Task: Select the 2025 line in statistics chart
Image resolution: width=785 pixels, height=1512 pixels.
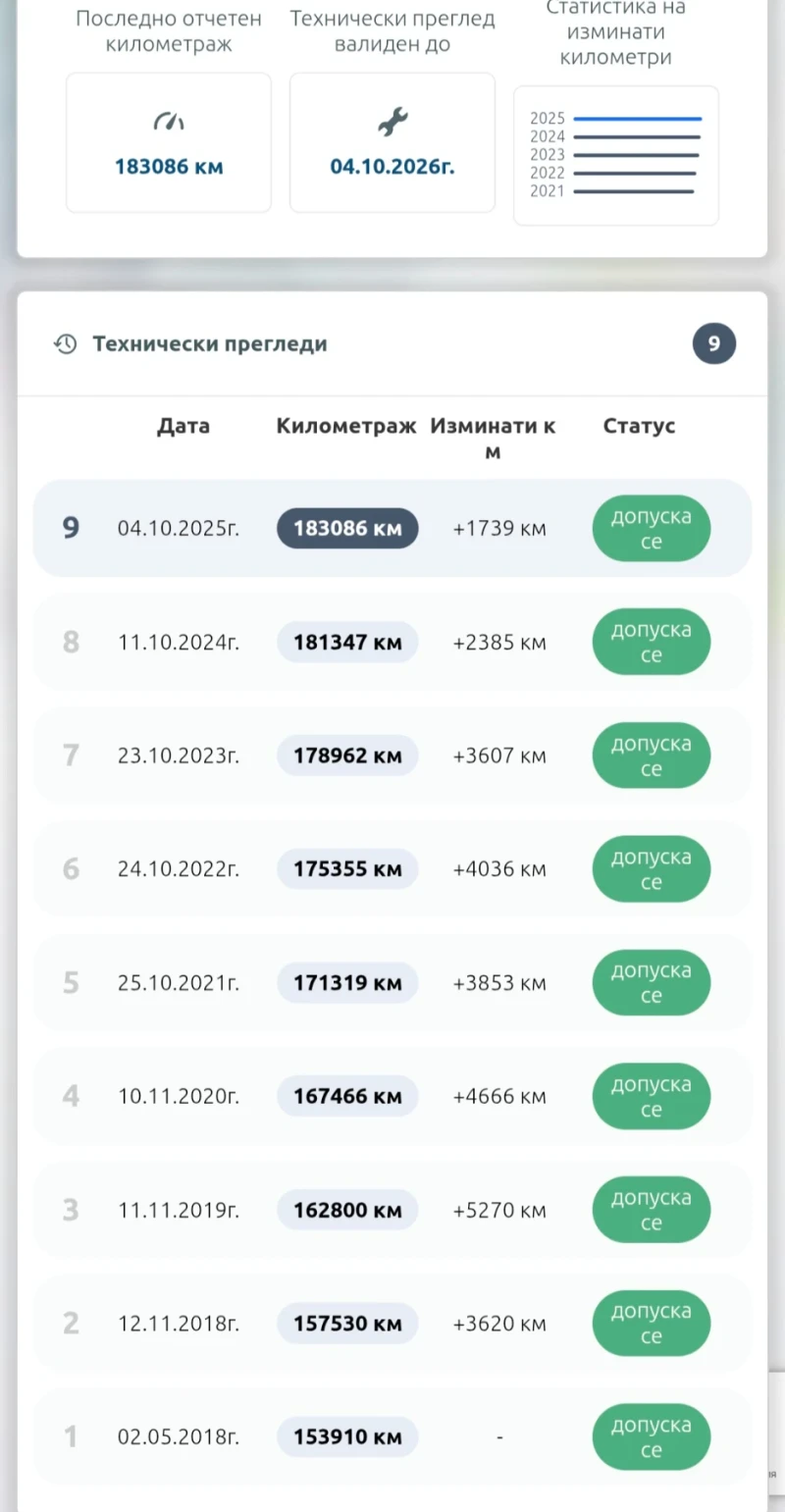Action: pos(637,119)
